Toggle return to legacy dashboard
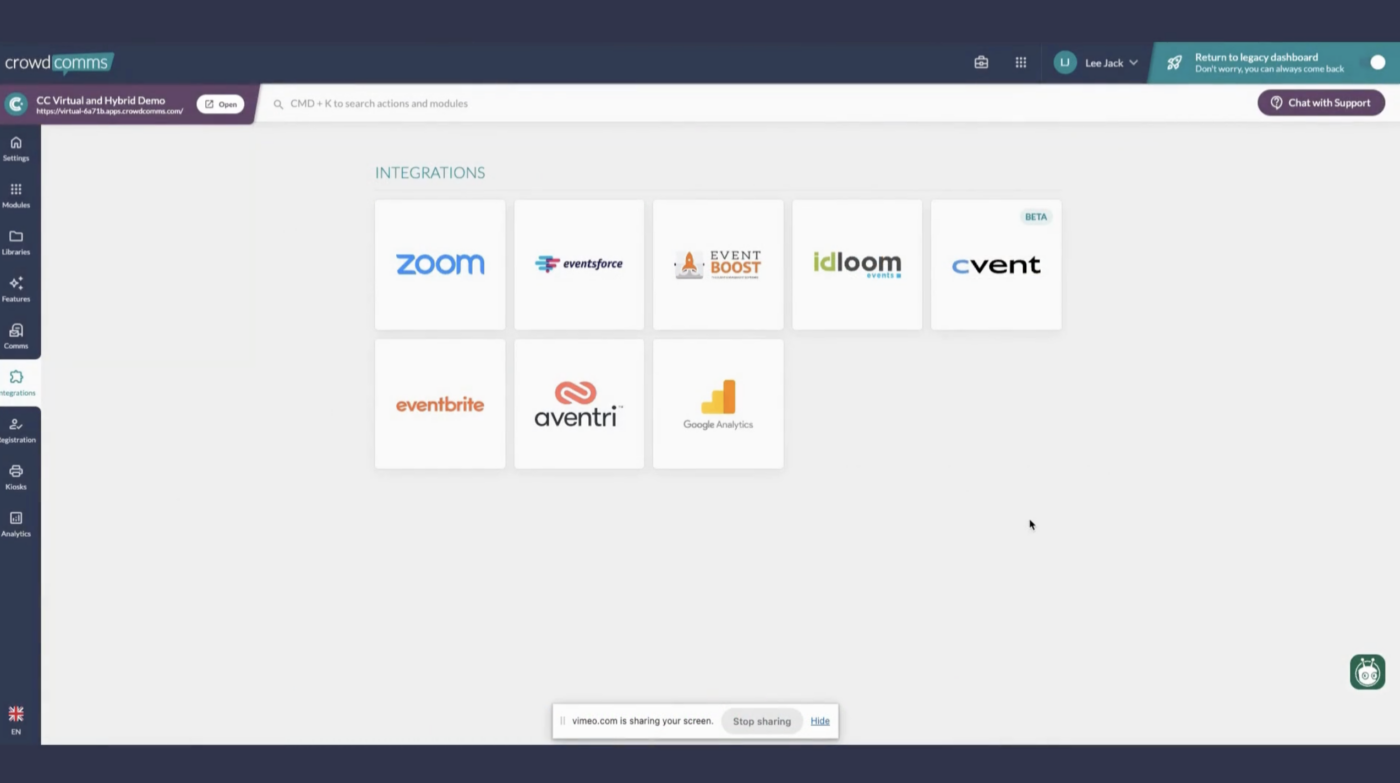 tap(1377, 62)
